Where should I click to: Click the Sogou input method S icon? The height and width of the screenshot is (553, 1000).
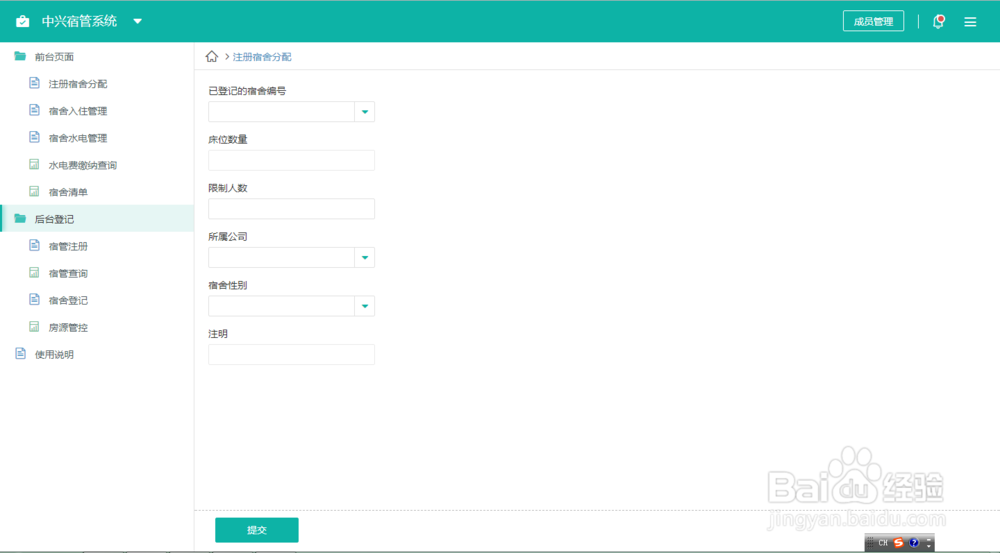pos(899,543)
